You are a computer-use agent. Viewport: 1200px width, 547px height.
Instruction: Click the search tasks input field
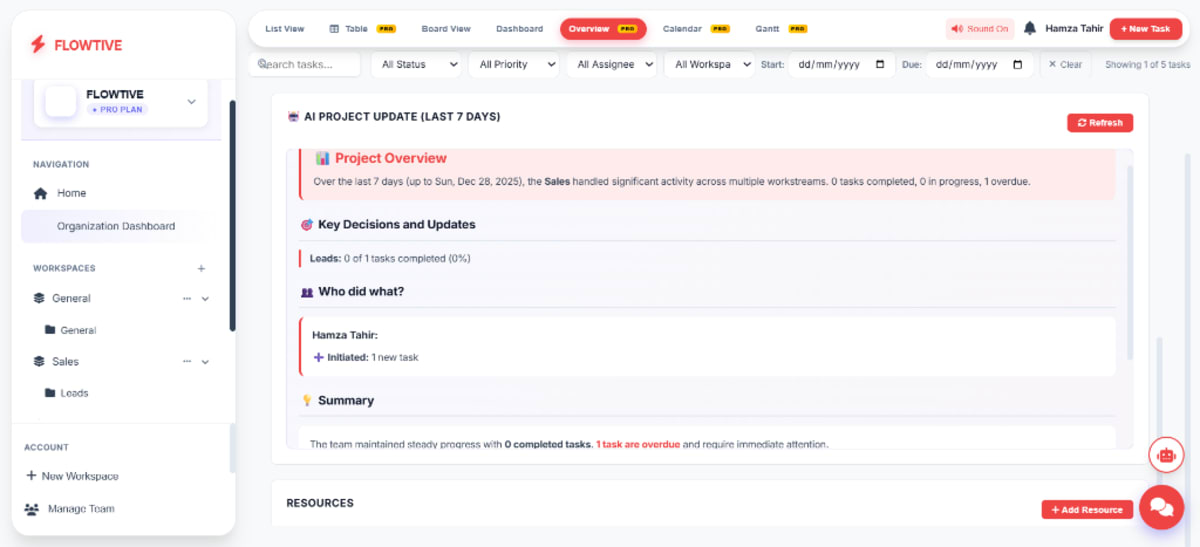pyautogui.click(x=304, y=64)
